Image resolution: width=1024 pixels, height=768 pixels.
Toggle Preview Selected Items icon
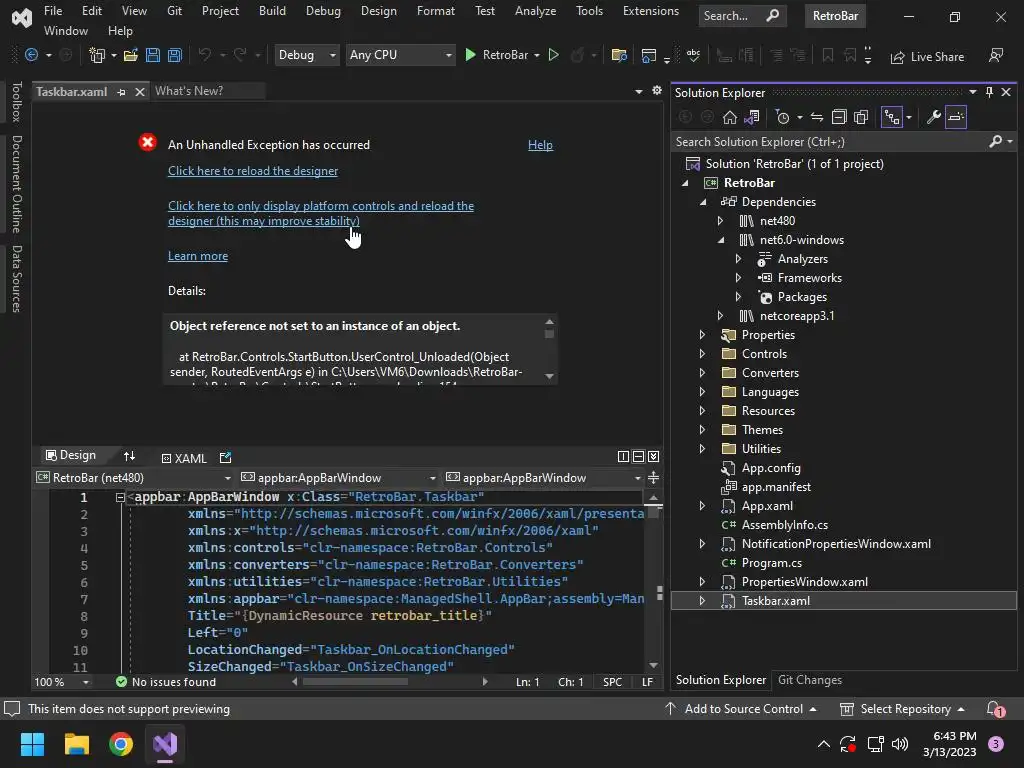point(956,118)
